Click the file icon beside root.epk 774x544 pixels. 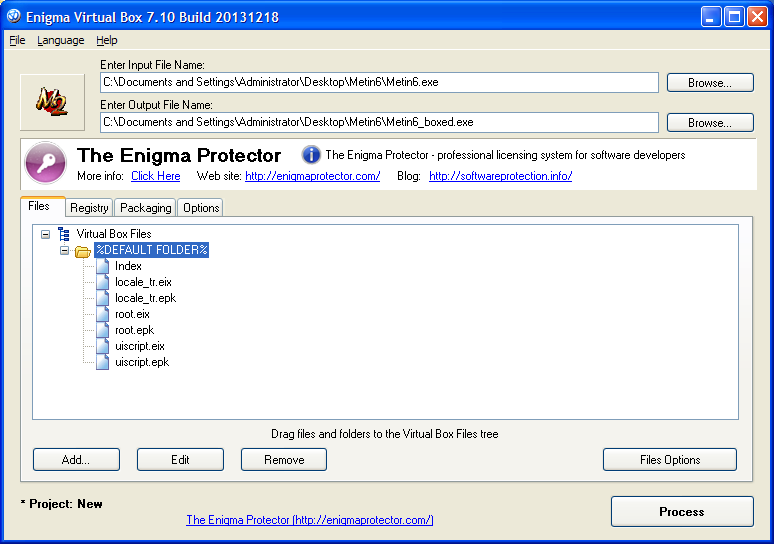click(x=103, y=330)
